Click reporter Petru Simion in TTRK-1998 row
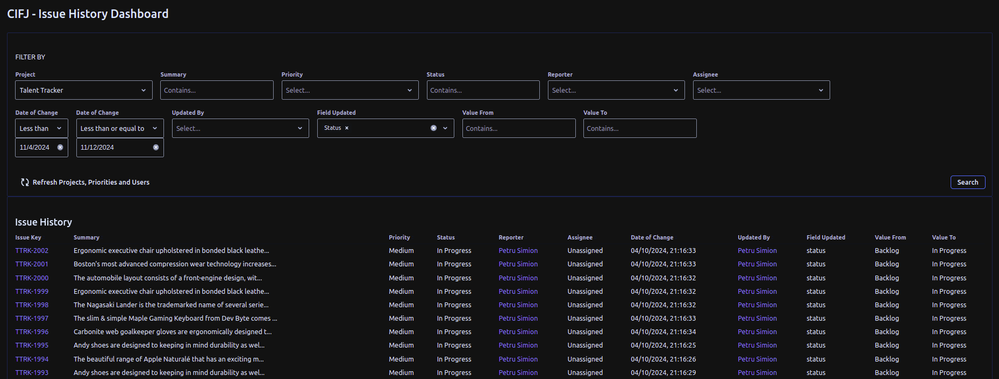The image size is (999, 379). click(518, 305)
